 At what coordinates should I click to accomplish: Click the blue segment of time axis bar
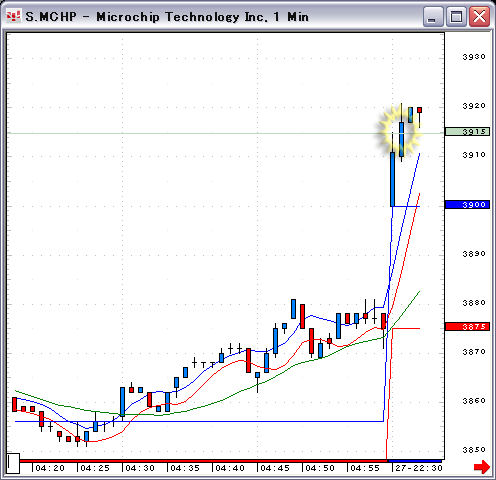(x=415, y=461)
